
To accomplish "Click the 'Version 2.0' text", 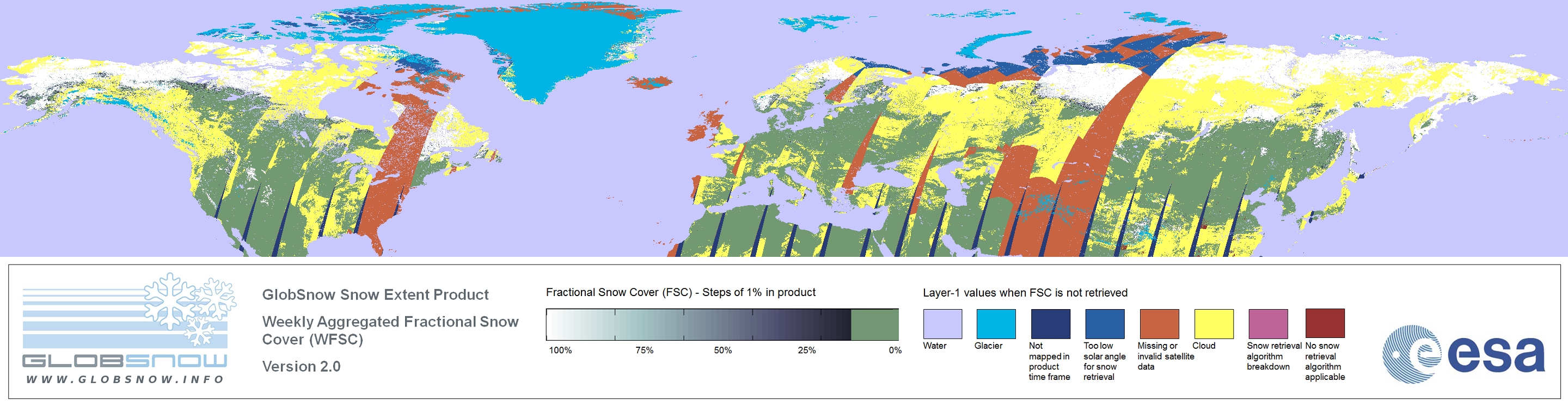I will pos(301,366).
